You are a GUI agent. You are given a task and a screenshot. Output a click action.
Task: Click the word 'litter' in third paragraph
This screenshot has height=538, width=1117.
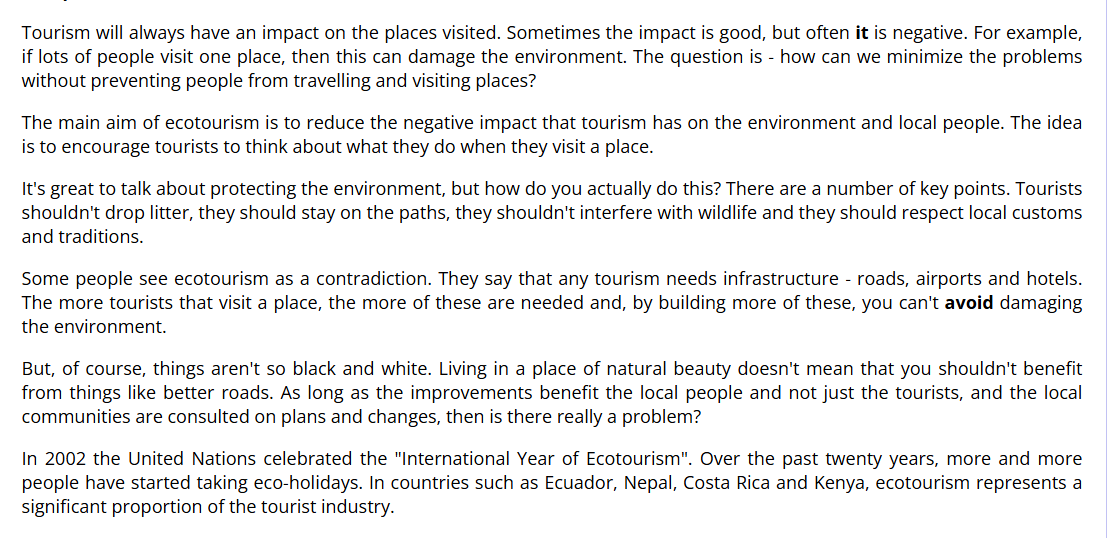click(172, 212)
